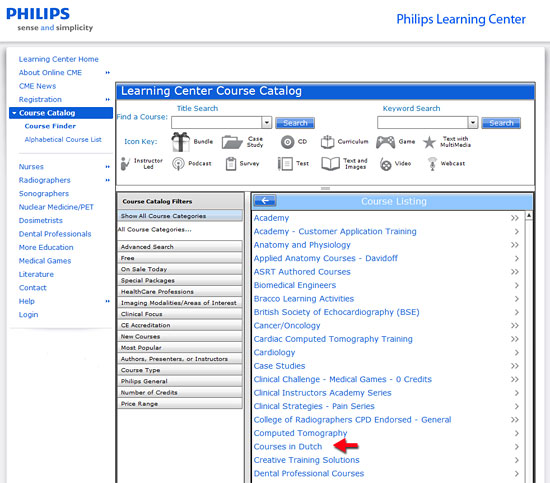Open the Cardiology category link
Image resolution: width=550 pixels, height=483 pixels.
274,353
